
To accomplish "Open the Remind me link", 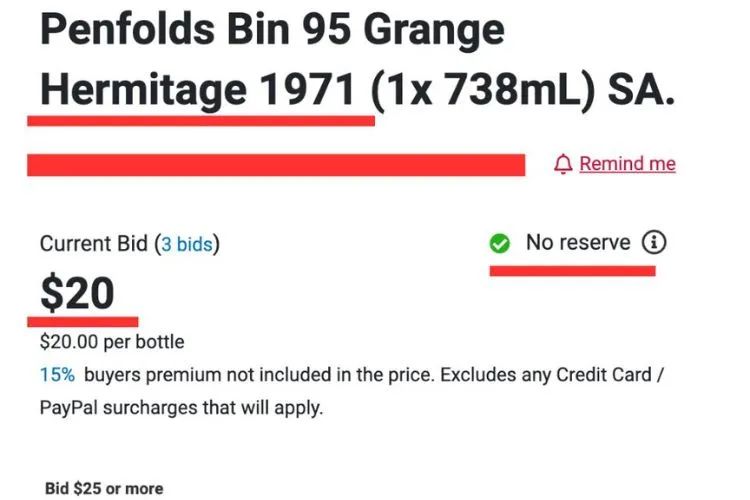I will click(627, 164).
